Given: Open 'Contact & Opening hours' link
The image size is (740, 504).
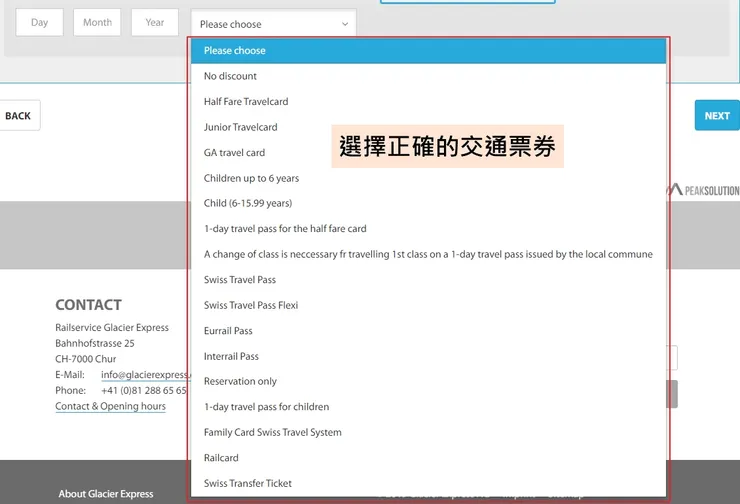Looking at the screenshot, I should pos(110,406).
